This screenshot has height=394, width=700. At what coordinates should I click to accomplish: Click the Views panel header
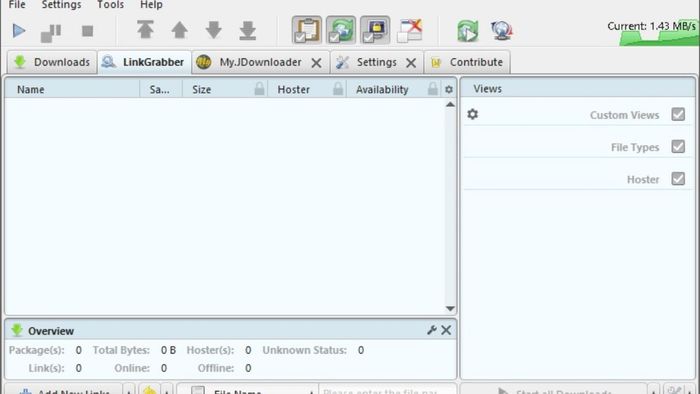coord(578,89)
